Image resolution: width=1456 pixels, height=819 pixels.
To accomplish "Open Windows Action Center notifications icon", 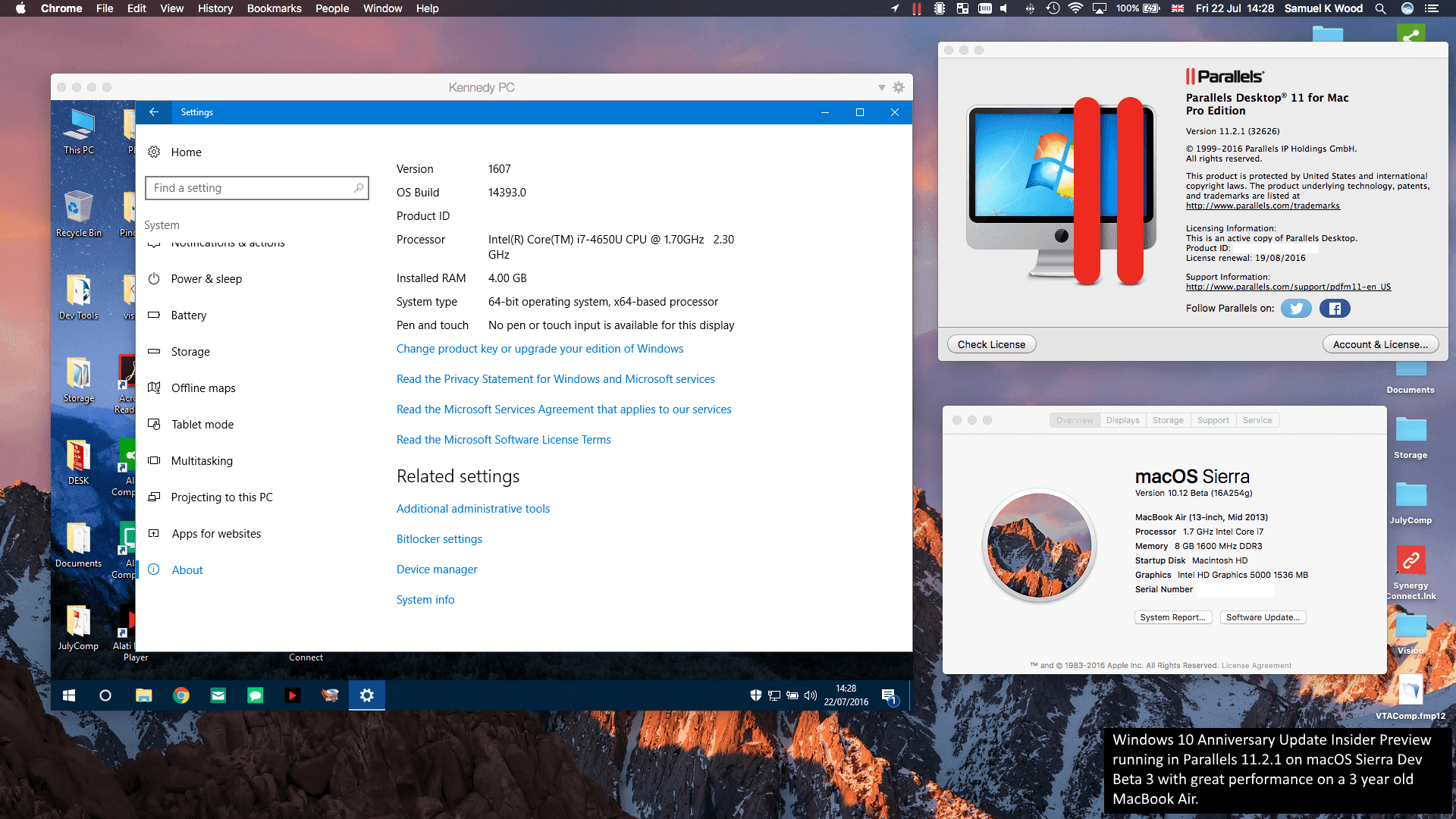I will pyautogui.click(x=889, y=695).
